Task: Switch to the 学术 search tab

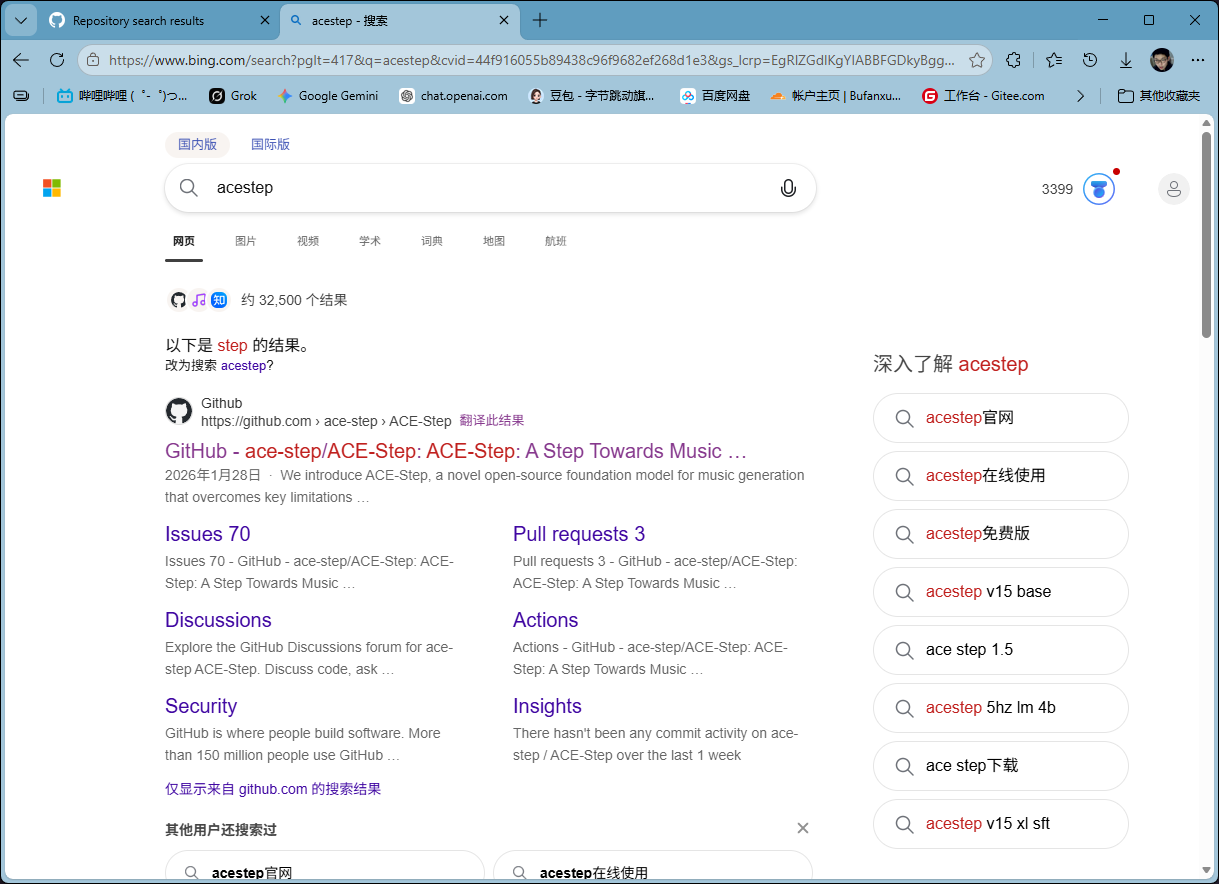Action: 370,241
